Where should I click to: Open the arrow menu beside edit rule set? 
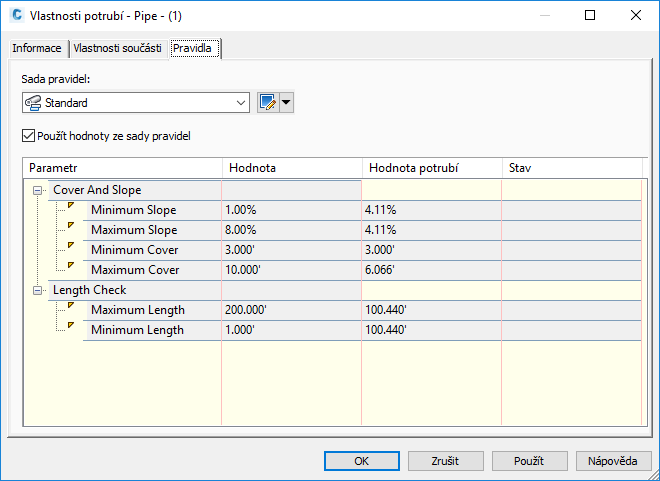click(x=287, y=102)
